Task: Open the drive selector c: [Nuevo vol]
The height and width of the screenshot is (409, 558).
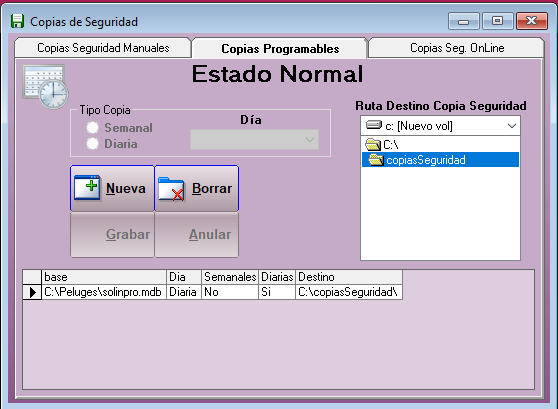Action: 440,126
